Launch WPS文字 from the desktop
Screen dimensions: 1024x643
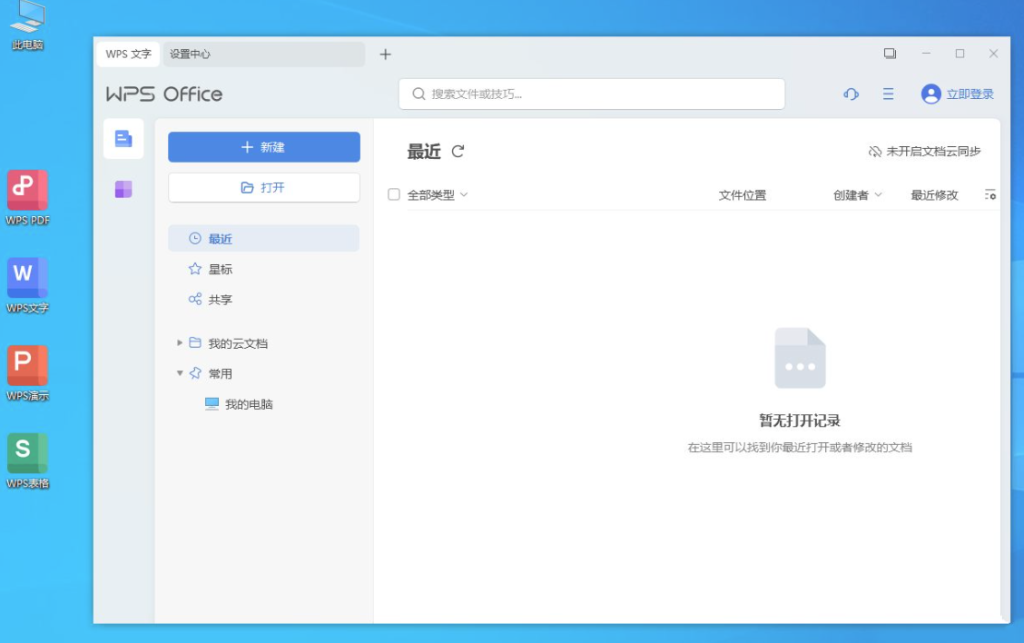(x=27, y=285)
